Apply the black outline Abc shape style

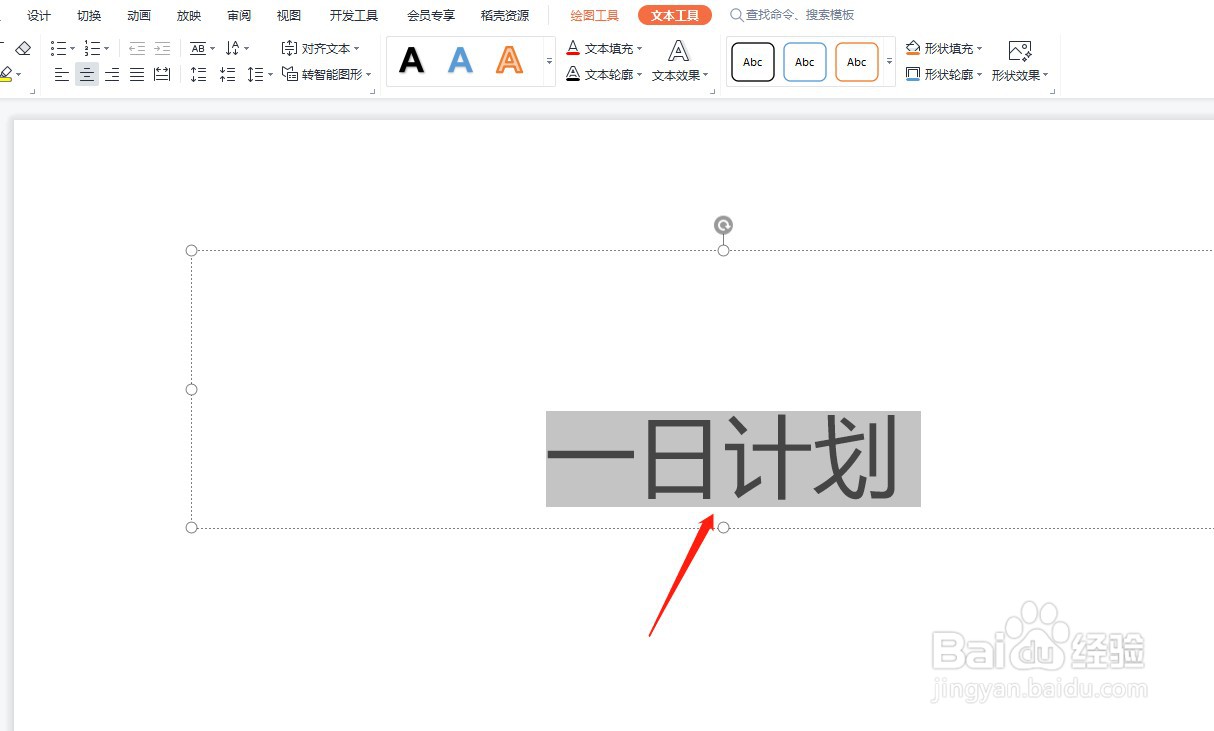[x=753, y=62]
